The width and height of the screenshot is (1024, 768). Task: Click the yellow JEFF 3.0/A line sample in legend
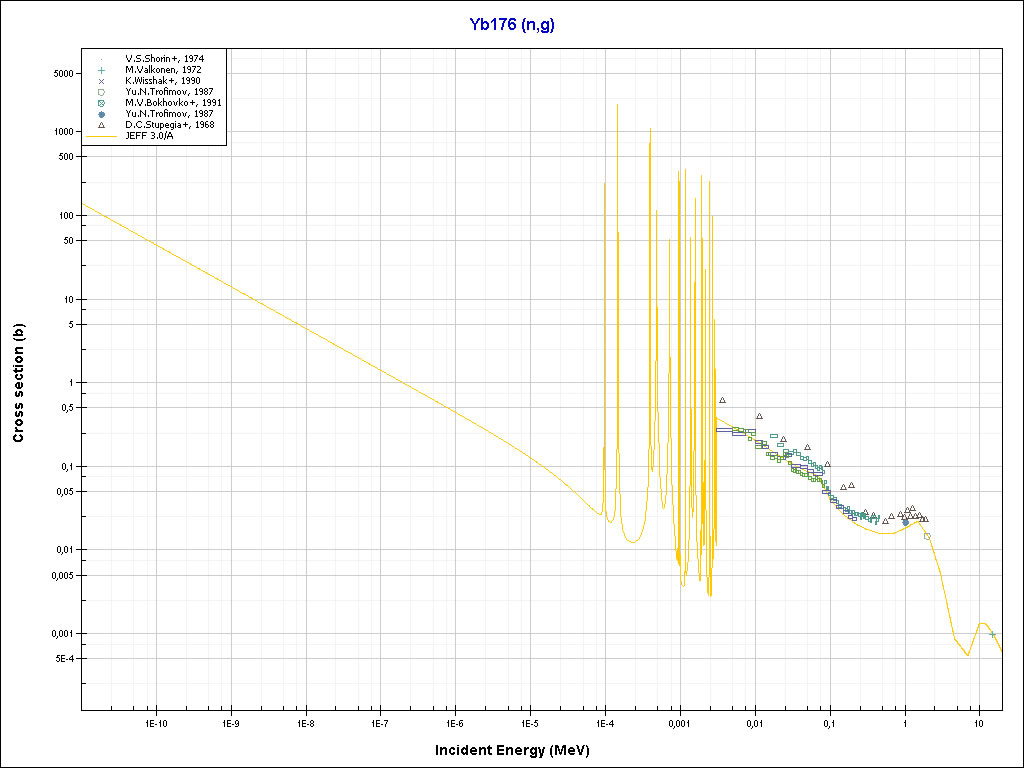coord(102,136)
